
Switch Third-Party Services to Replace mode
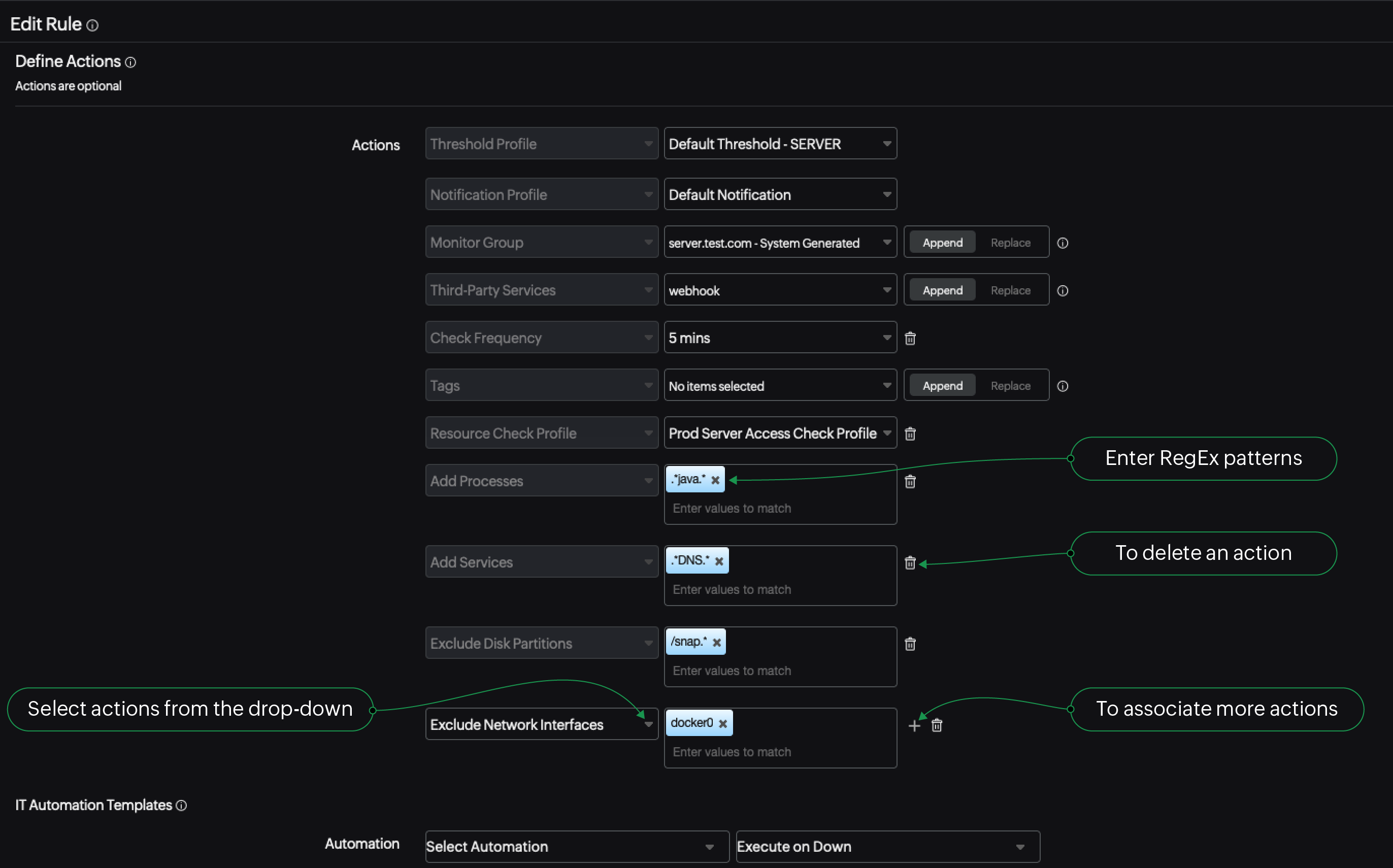point(1011,290)
